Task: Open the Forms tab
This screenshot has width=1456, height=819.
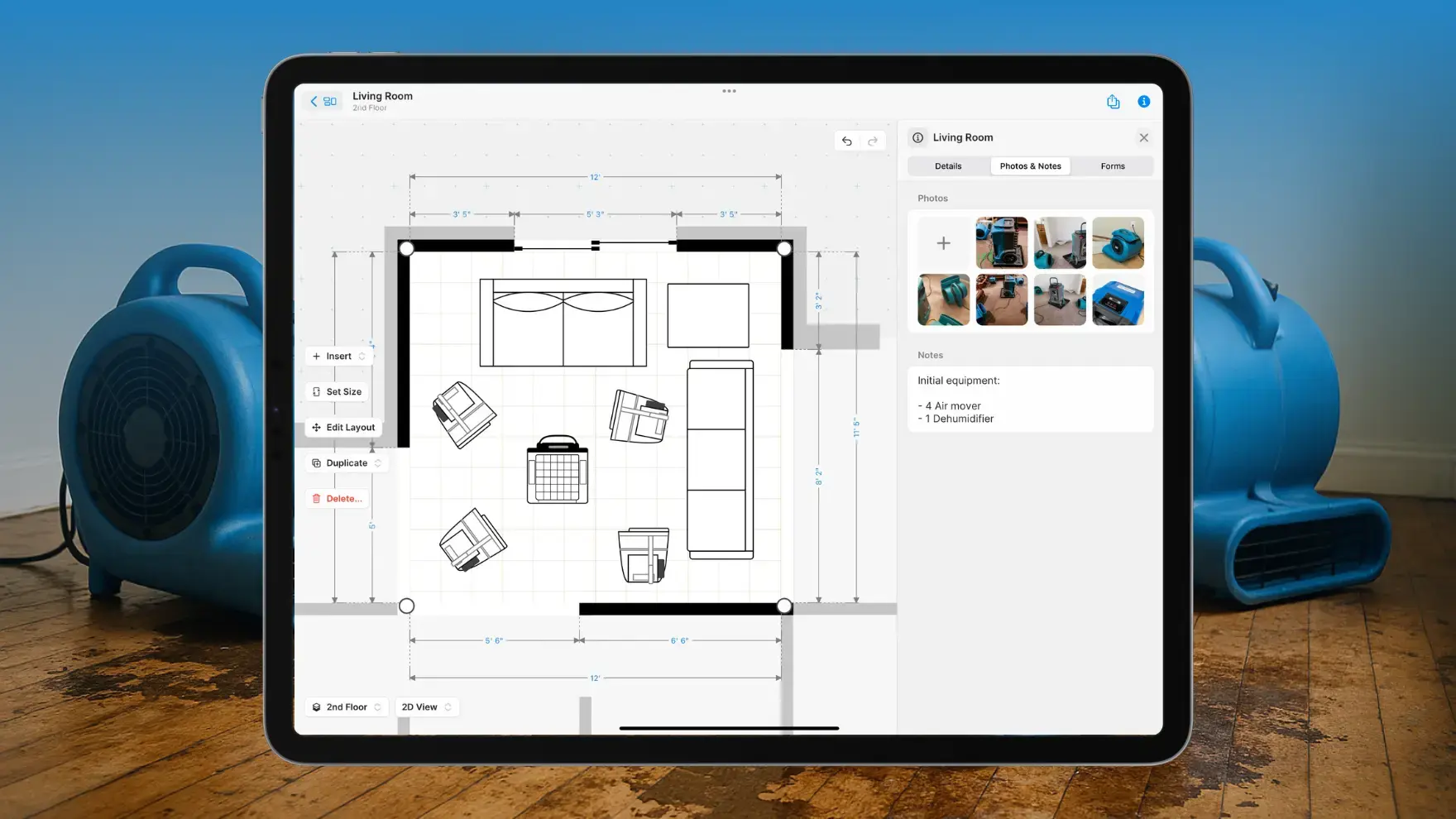Action: click(1112, 166)
